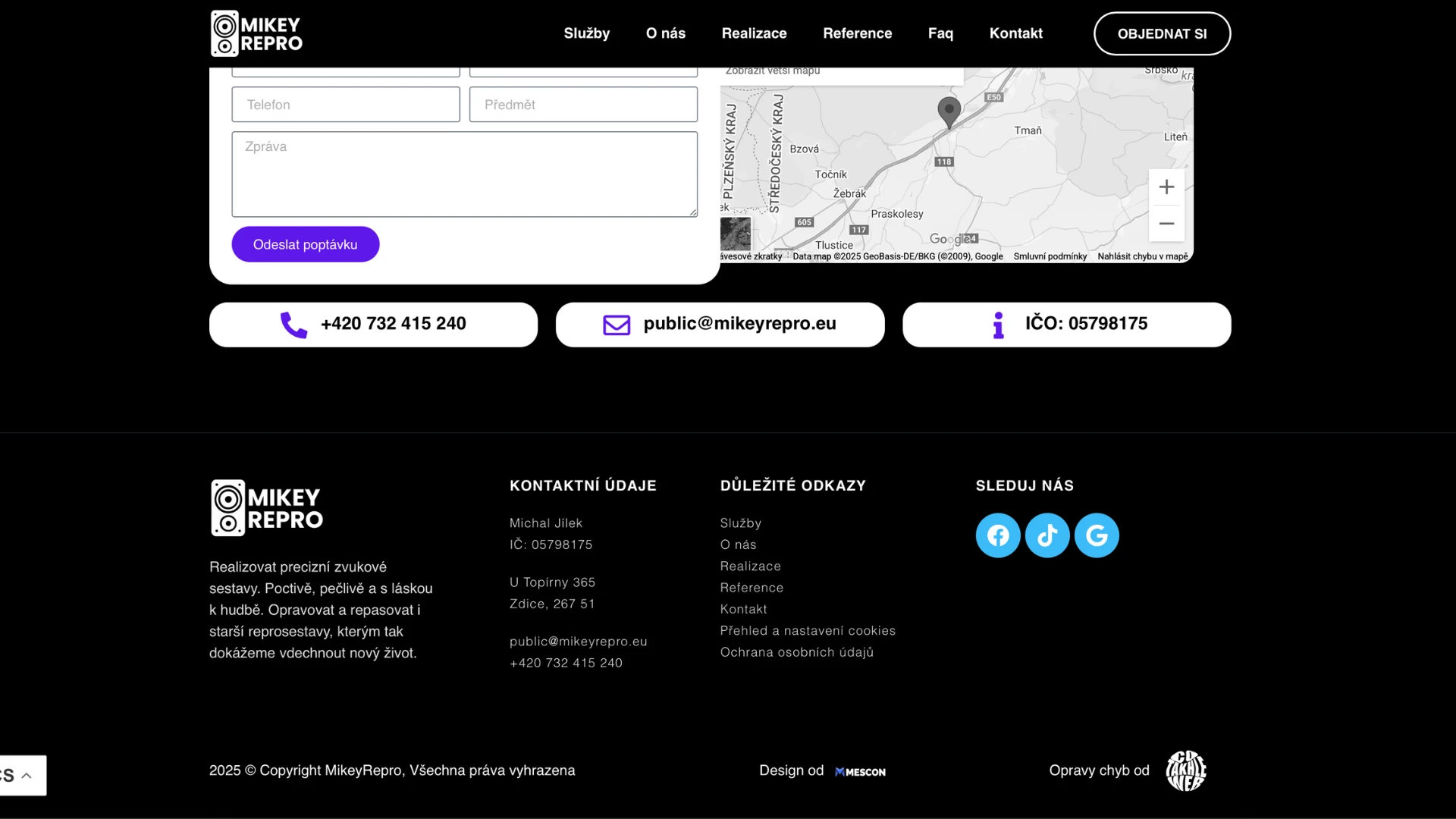Click the footer graffiti agency logo

click(1185, 770)
